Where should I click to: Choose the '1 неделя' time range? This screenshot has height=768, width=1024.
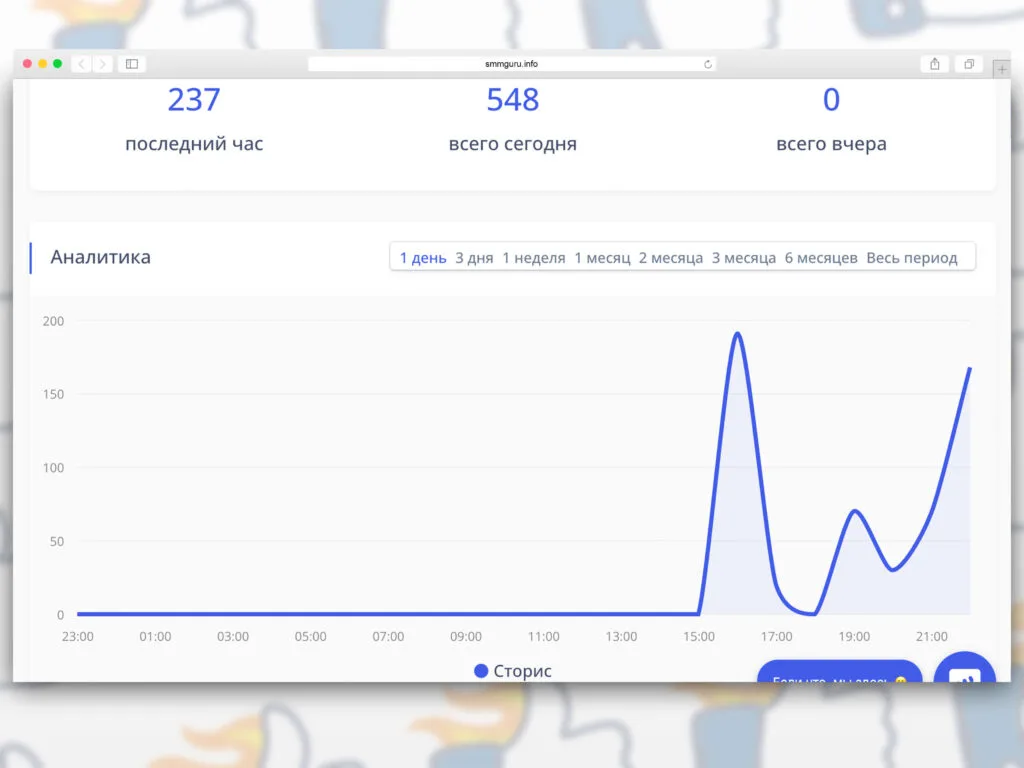point(534,258)
